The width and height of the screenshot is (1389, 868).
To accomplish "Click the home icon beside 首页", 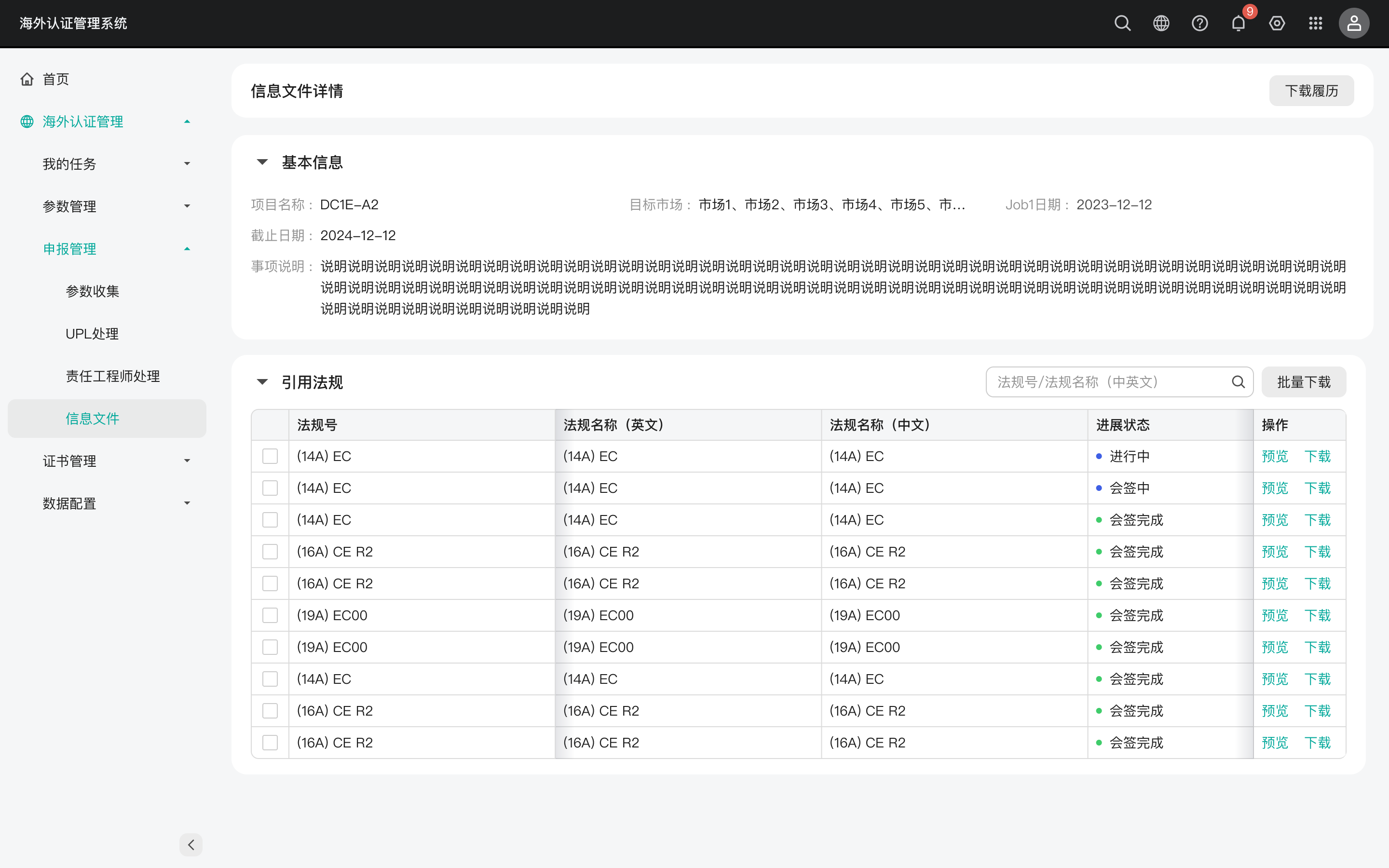I will click(x=27, y=79).
